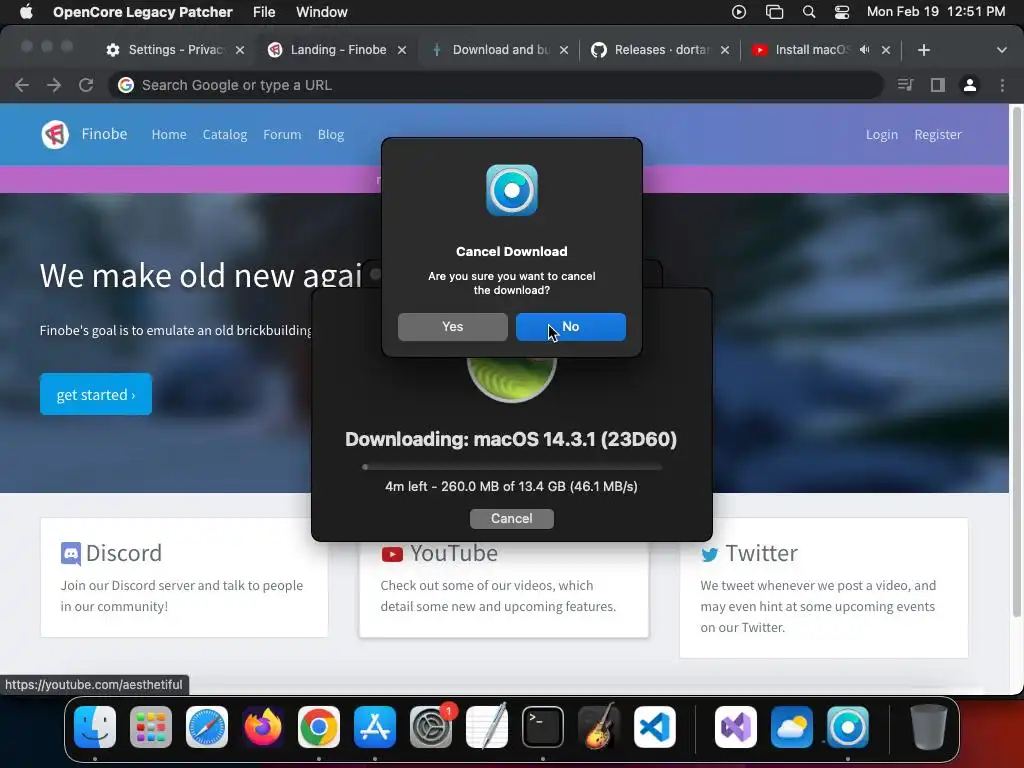Expand the tab search dropdown
1024x768 pixels.
tap(1001, 50)
